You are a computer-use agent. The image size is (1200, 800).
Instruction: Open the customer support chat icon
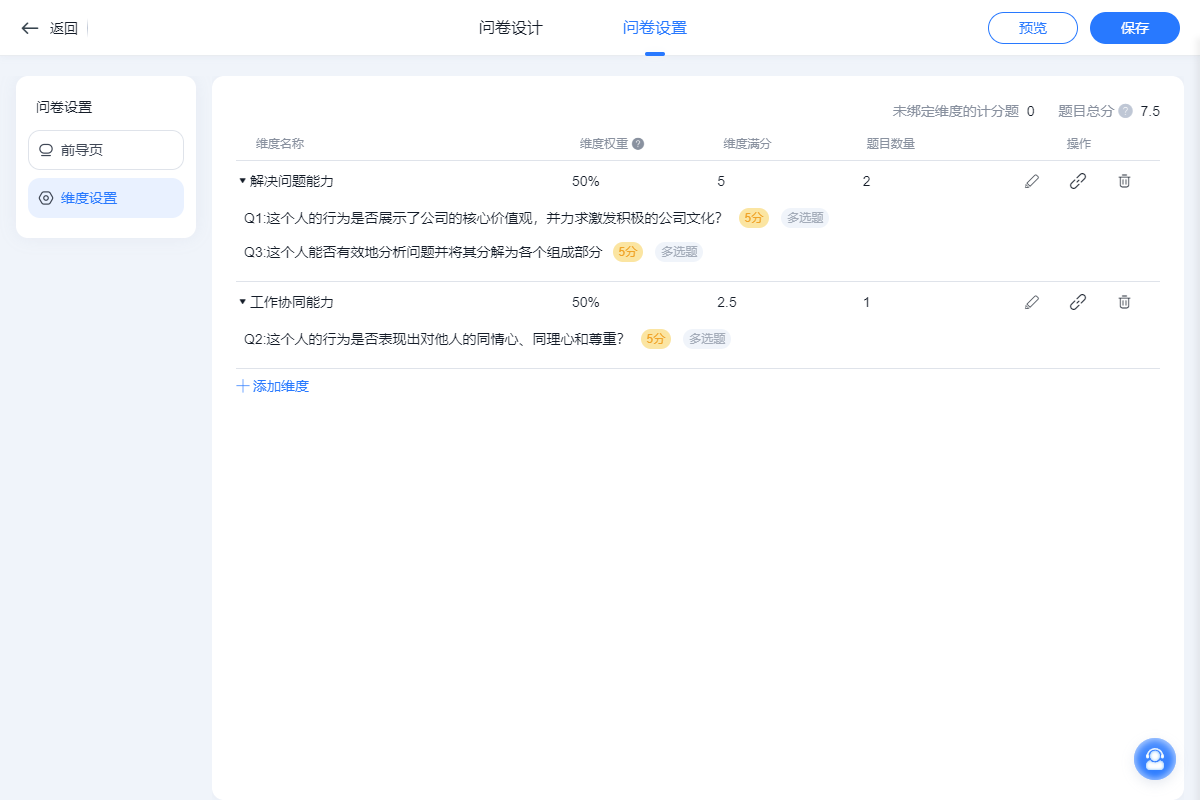pyautogui.click(x=1155, y=759)
